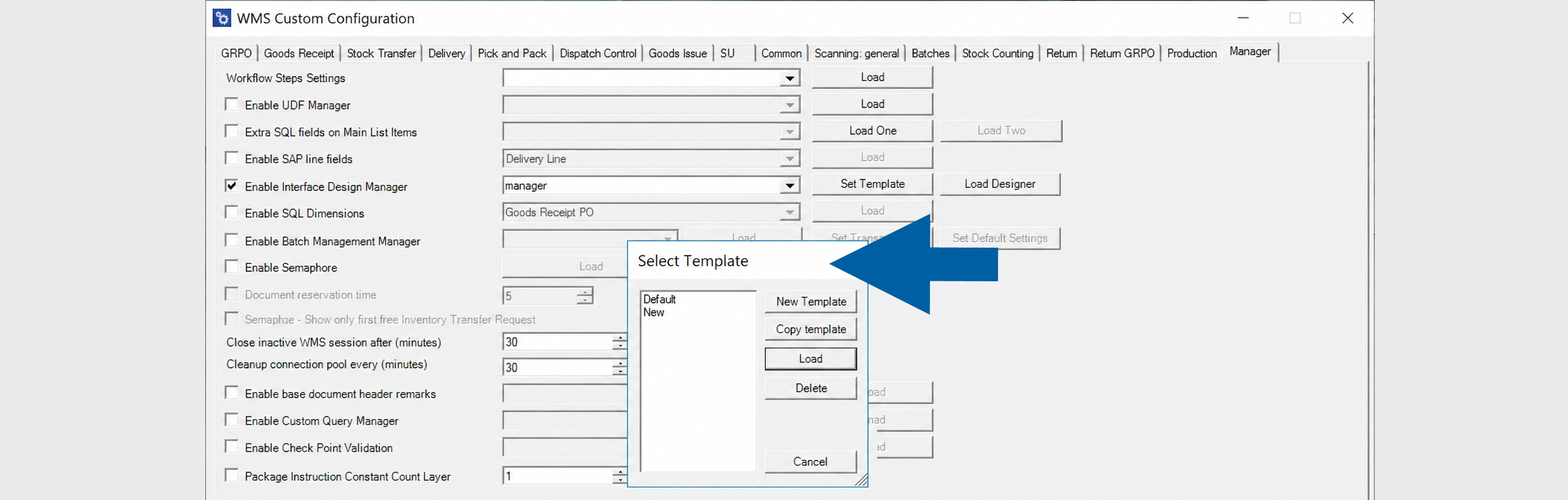Open the Scanning: general tab
1568x500 pixels.
pos(857,53)
